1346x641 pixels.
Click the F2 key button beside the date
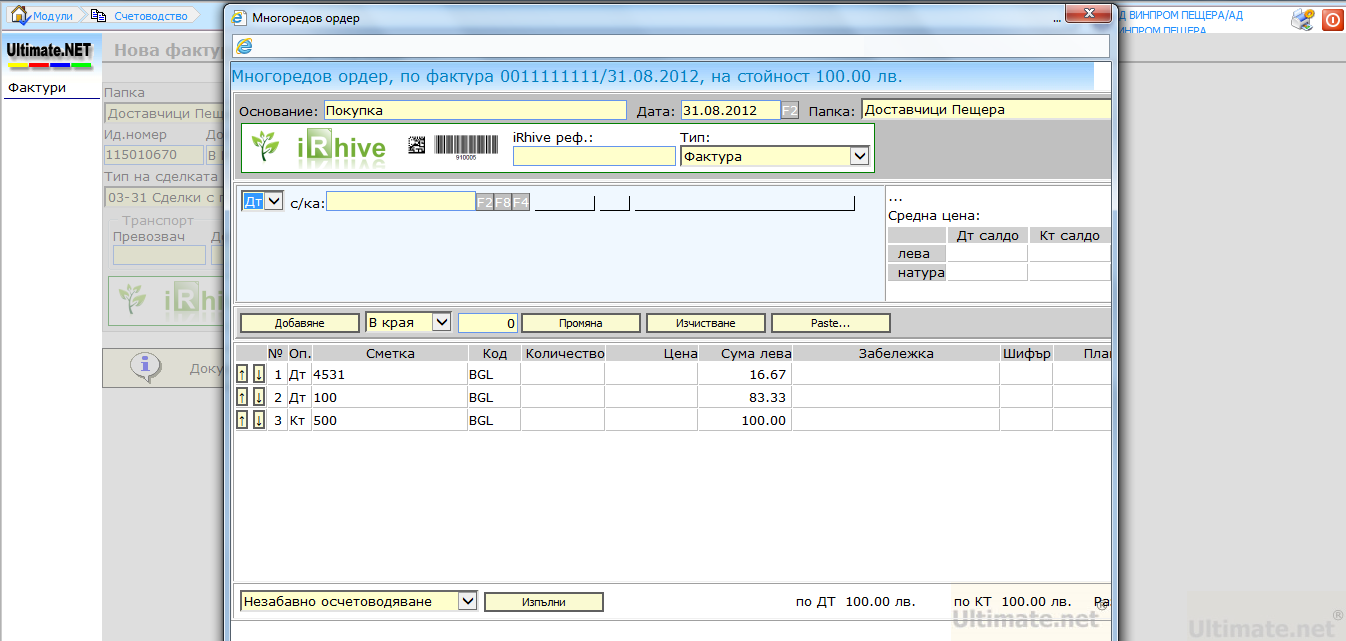tap(790, 111)
